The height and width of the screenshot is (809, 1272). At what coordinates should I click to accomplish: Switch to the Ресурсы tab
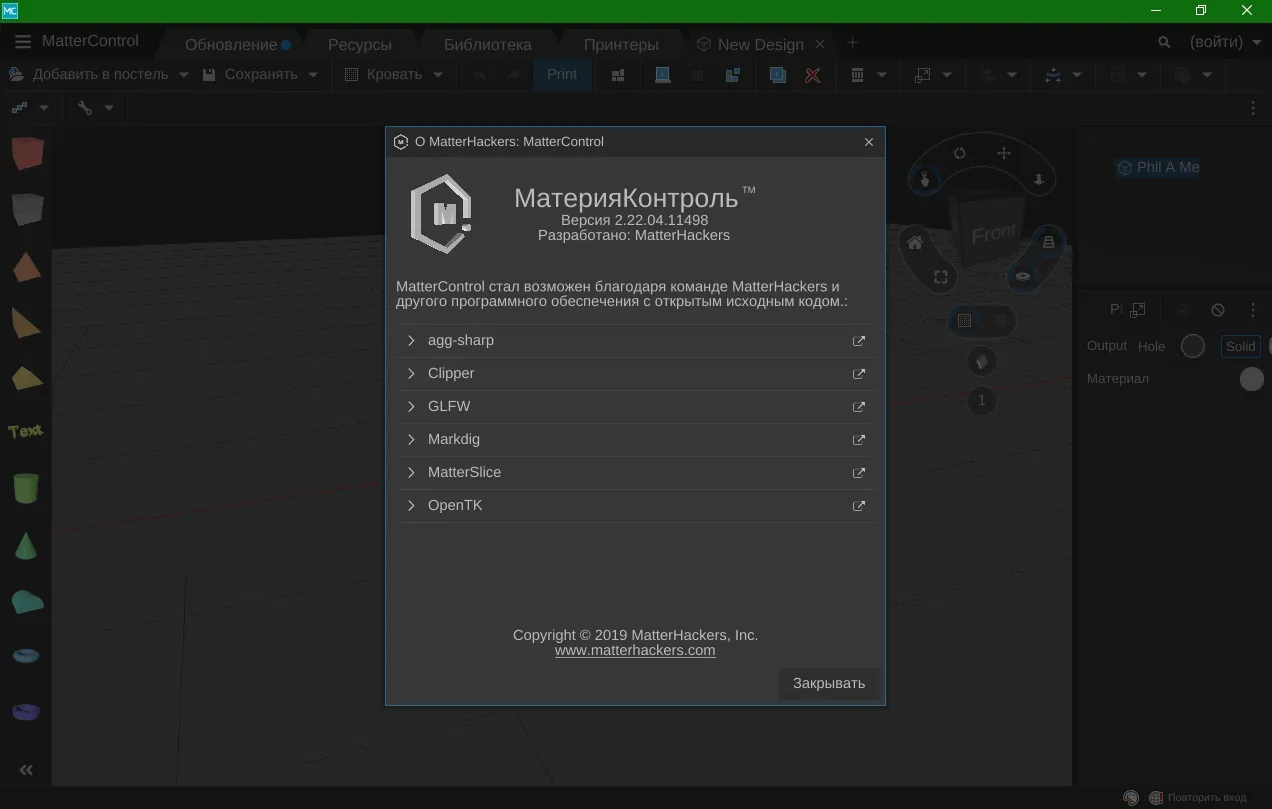(x=360, y=45)
